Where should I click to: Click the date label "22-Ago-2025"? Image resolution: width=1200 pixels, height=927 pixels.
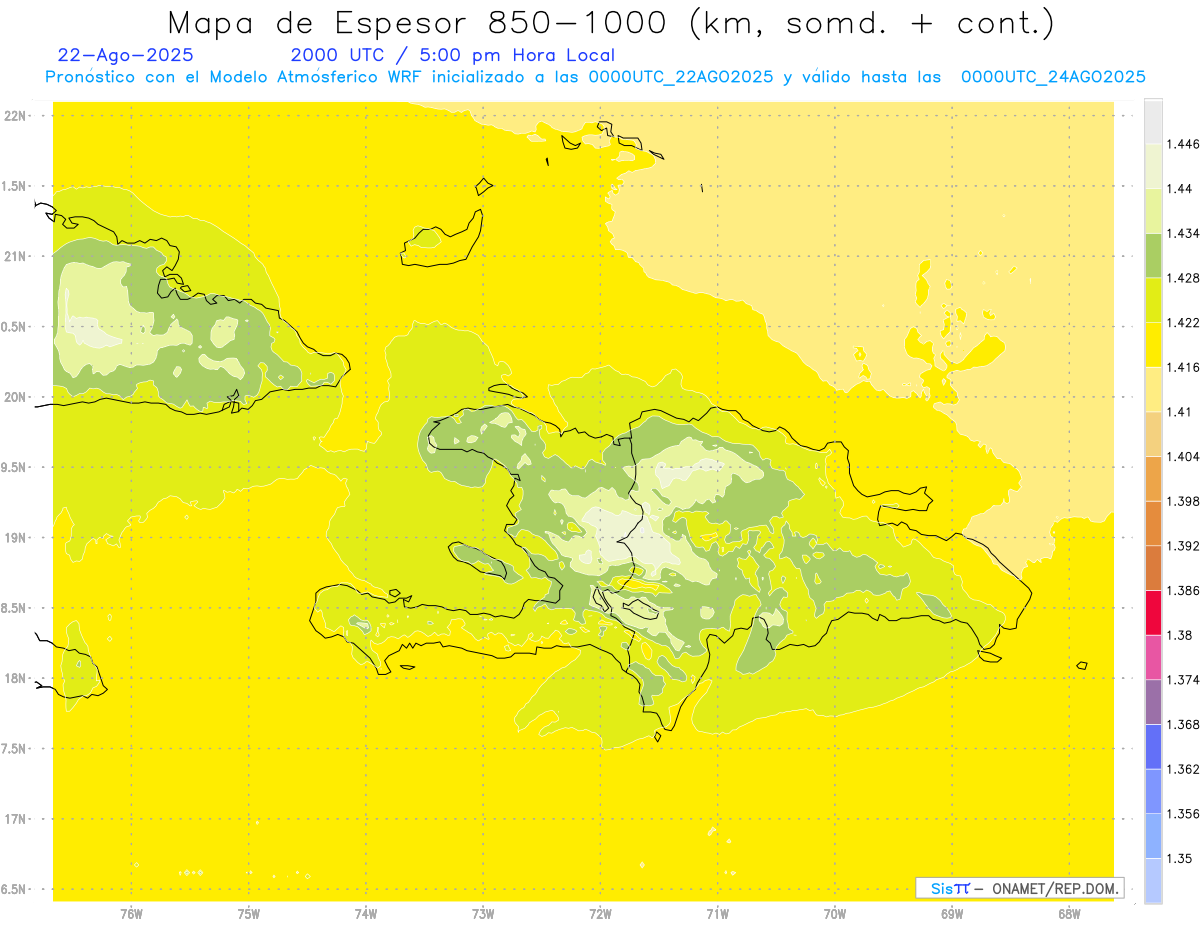coord(126,55)
